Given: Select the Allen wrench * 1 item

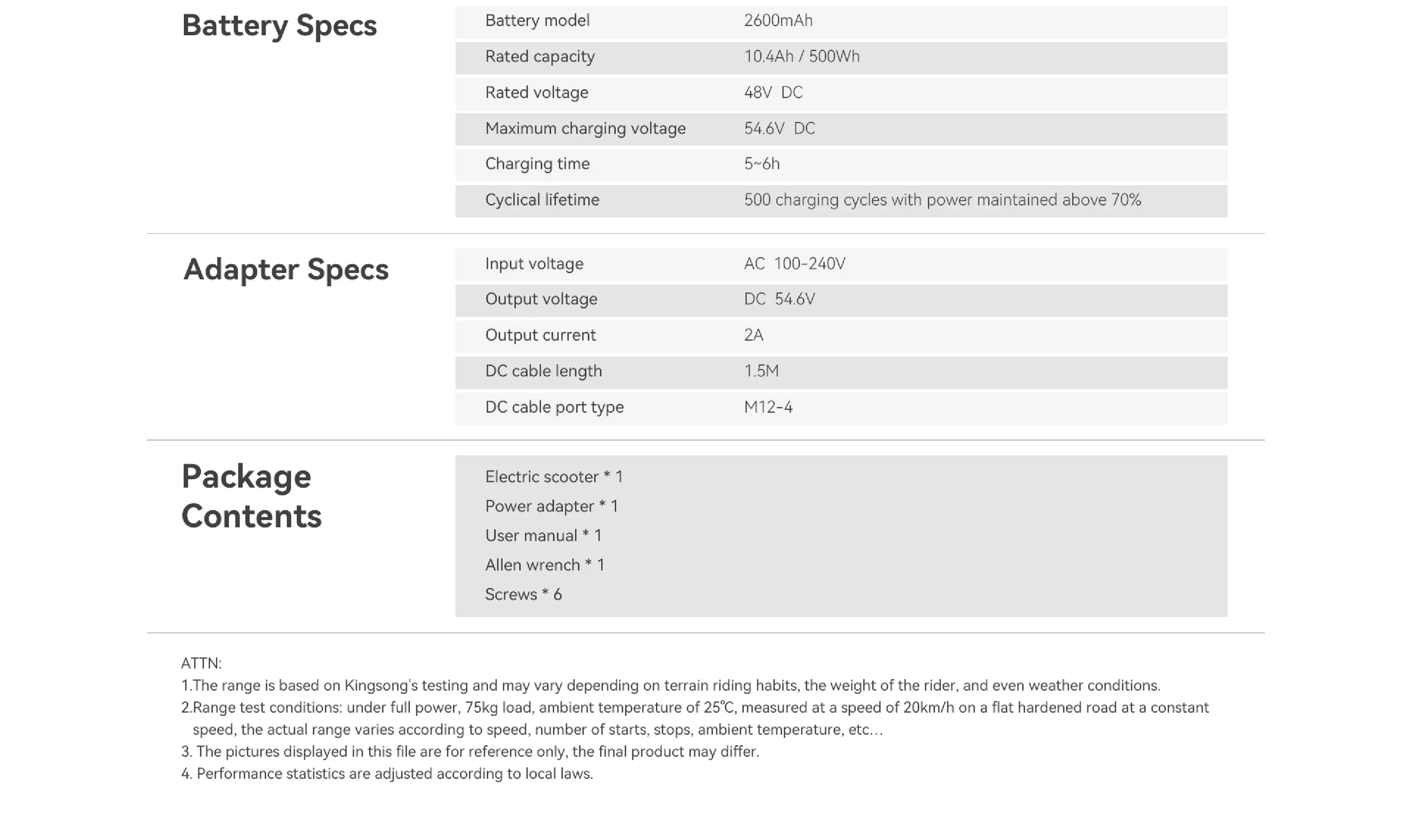Looking at the screenshot, I should coord(545,565).
